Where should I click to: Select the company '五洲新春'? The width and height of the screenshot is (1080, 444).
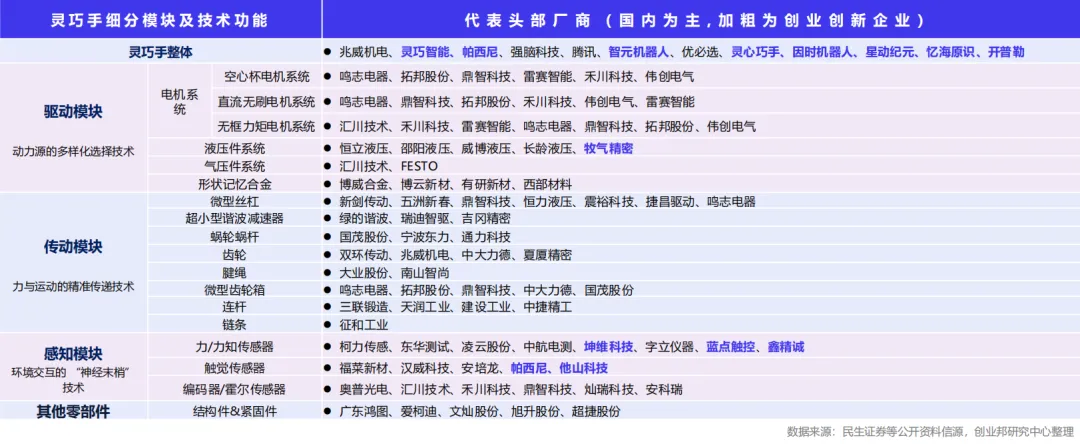point(425,202)
